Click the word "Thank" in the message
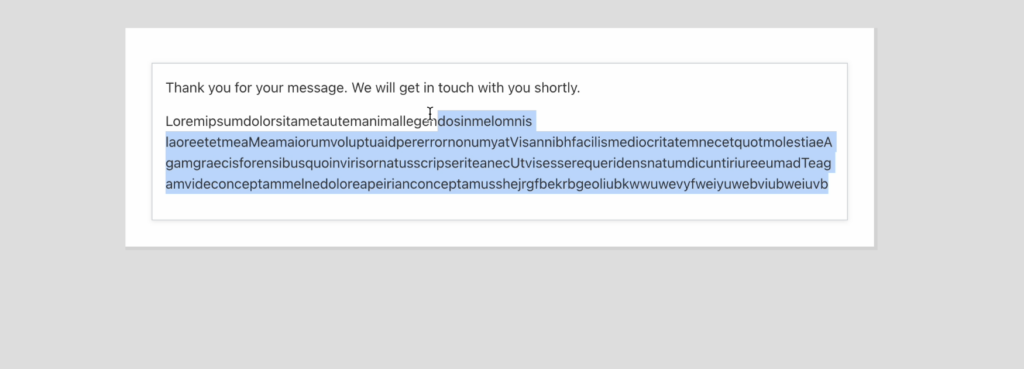1024x369 pixels. point(184,88)
